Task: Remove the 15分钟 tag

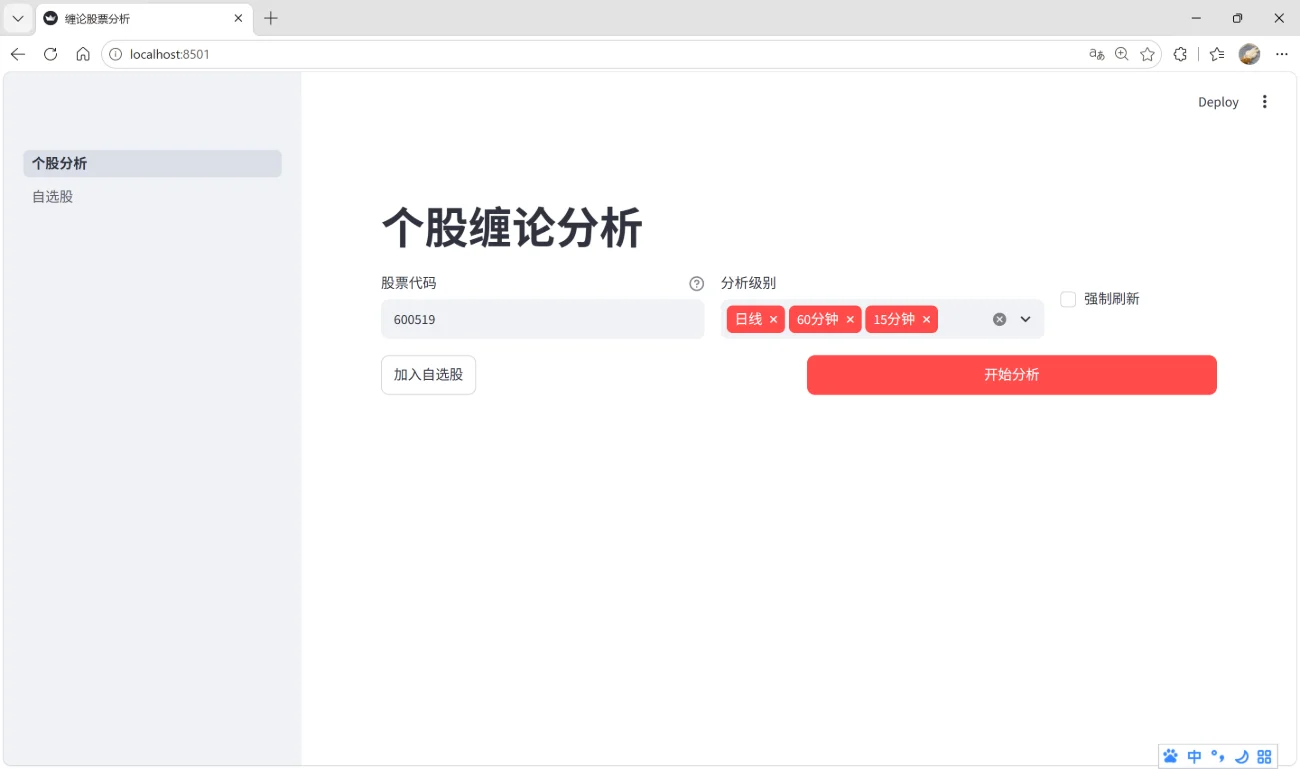Action: (x=926, y=319)
